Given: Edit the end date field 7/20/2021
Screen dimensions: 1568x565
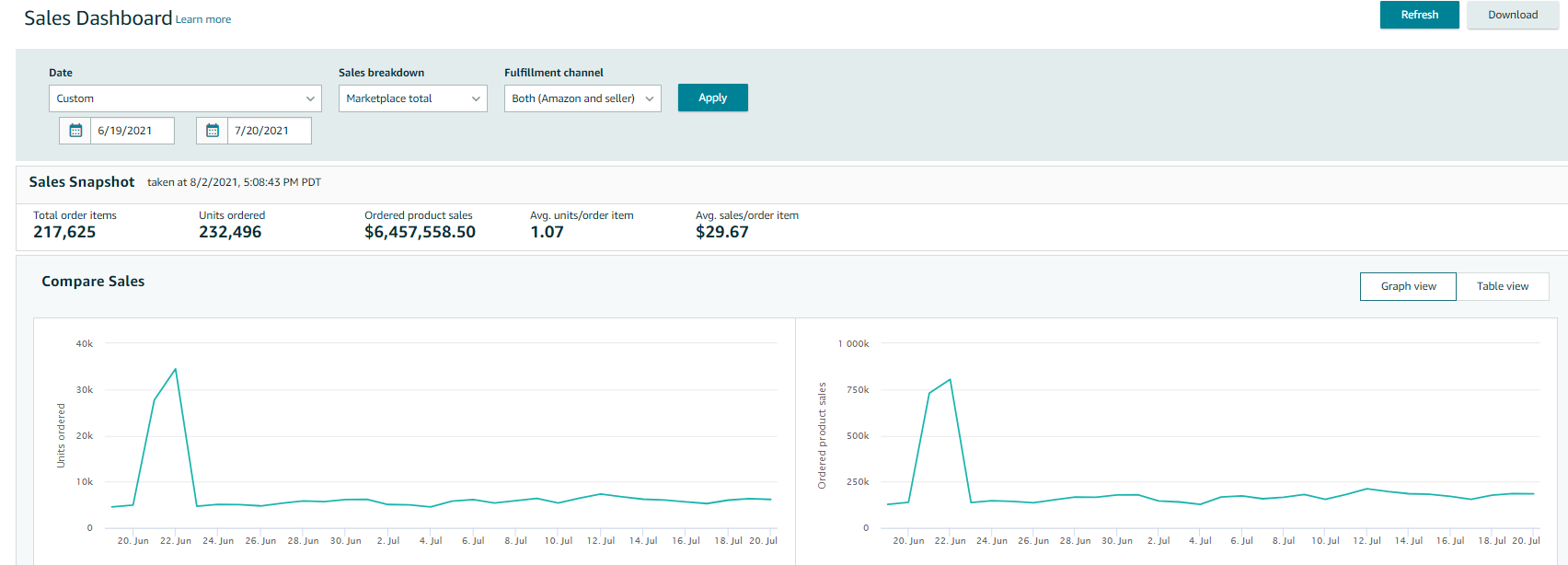Looking at the screenshot, I should click(270, 131).
